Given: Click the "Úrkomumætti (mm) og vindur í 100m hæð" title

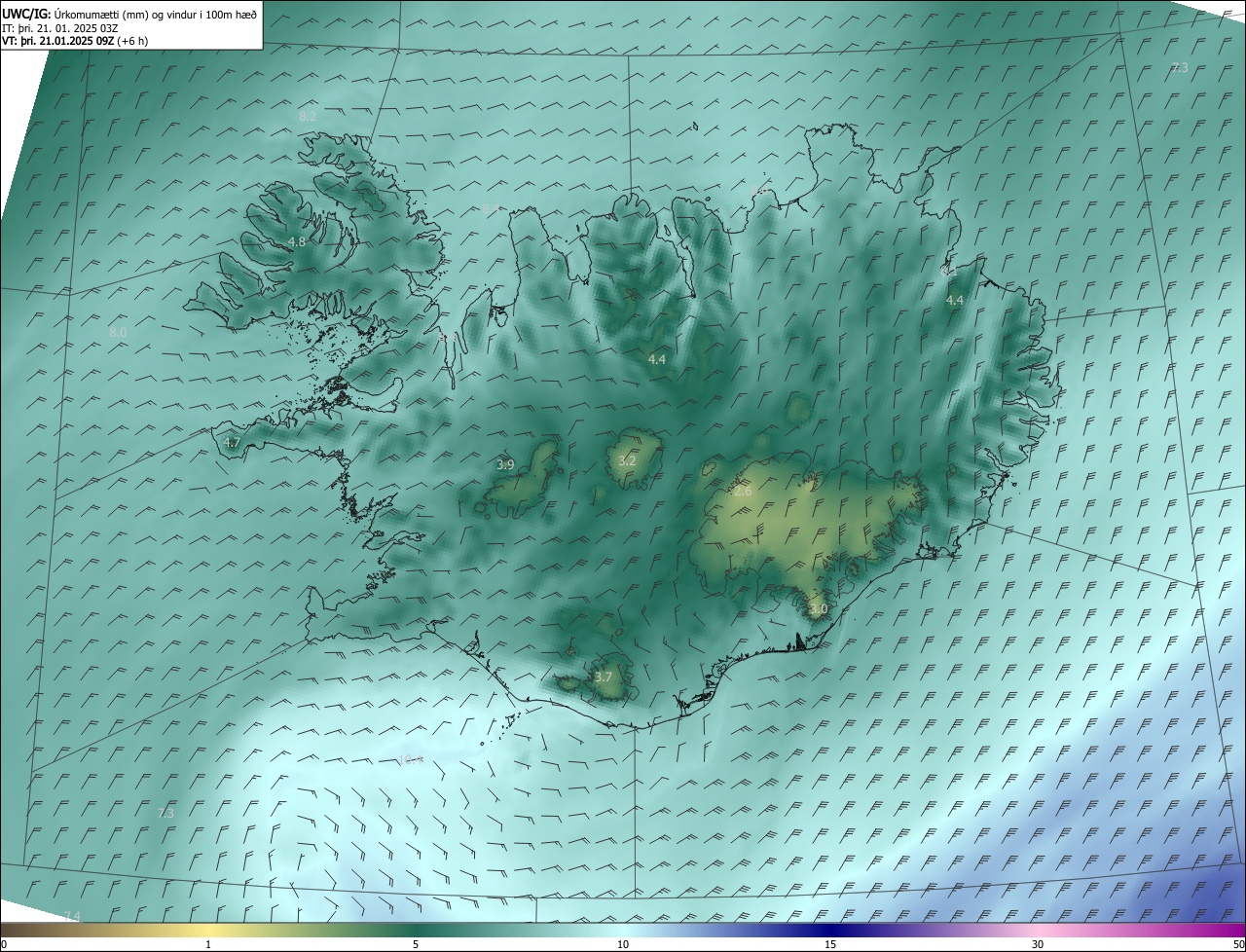Looking at the screenshot, I should point(155,14).
